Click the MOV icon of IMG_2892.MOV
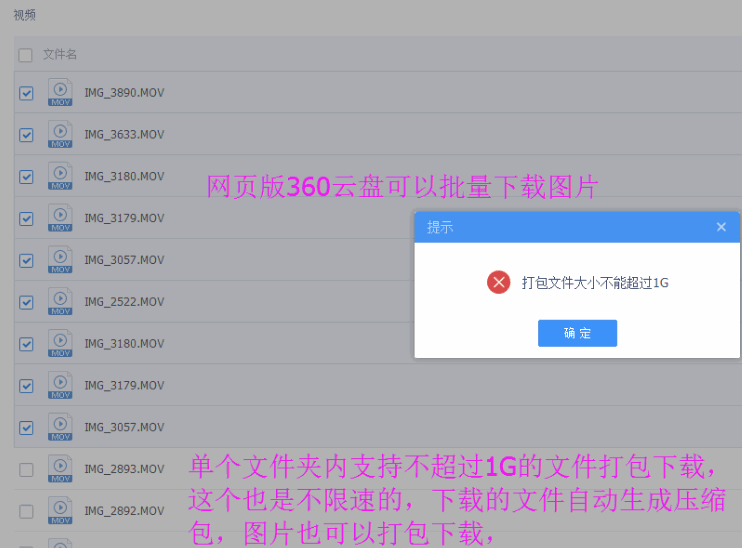The width and height of the screenshot is (742, 548). 60,511
